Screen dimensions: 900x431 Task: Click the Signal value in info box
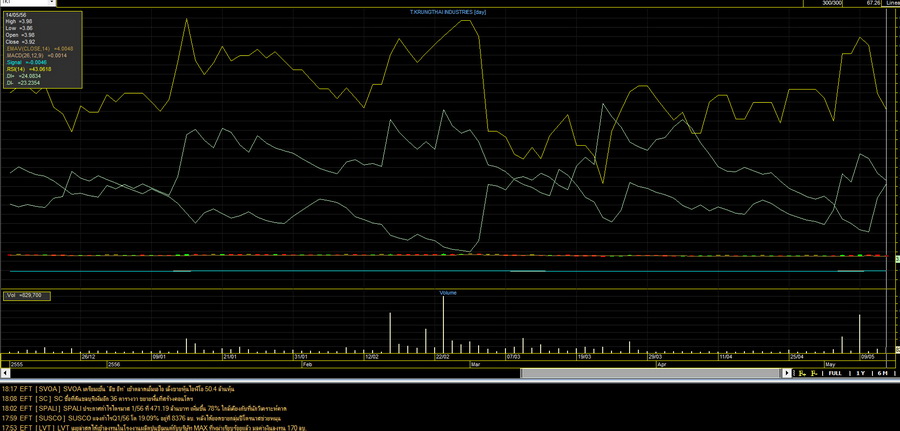25,62
